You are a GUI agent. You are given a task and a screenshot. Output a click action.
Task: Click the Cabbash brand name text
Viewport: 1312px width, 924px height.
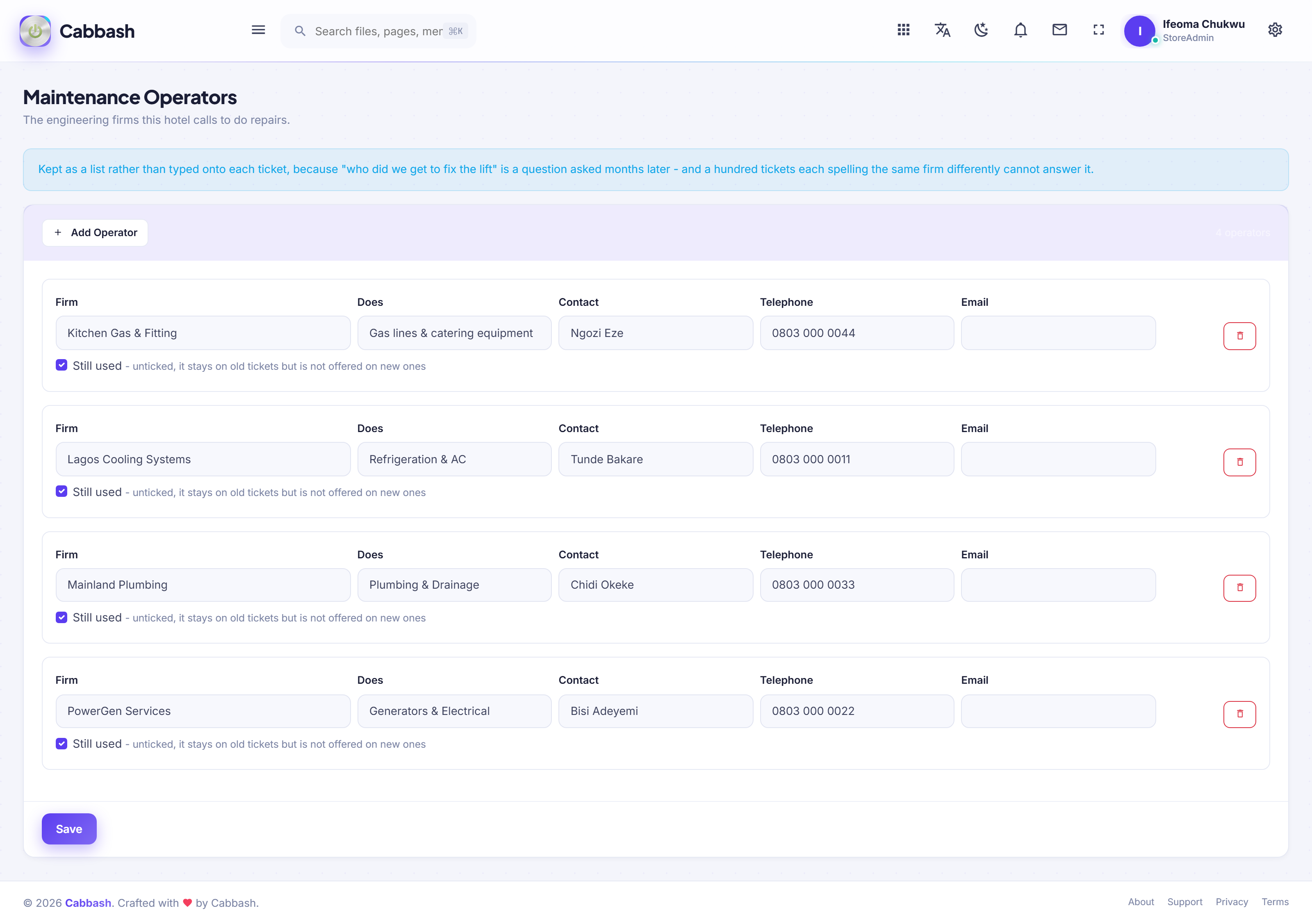pos(97,31)
